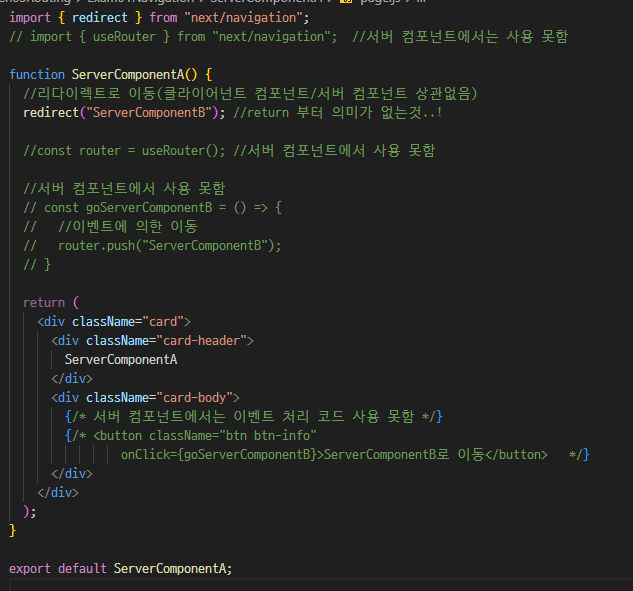The image size is (633, 591).
Task: Click the "ServerComponentB로 이동" button label text
Action: click(404, 455)
